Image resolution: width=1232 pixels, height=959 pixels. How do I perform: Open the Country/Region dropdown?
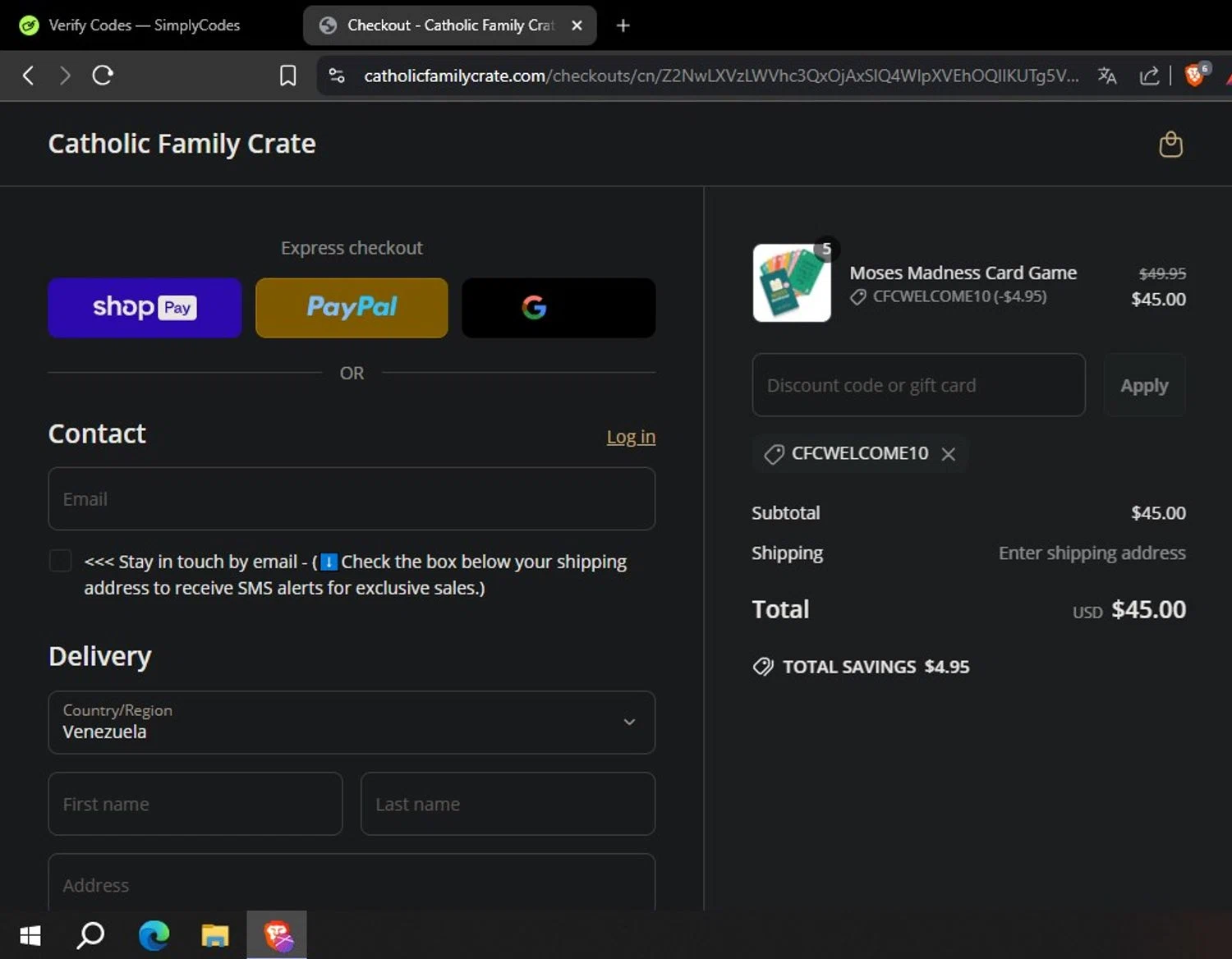tap(352, 723)
